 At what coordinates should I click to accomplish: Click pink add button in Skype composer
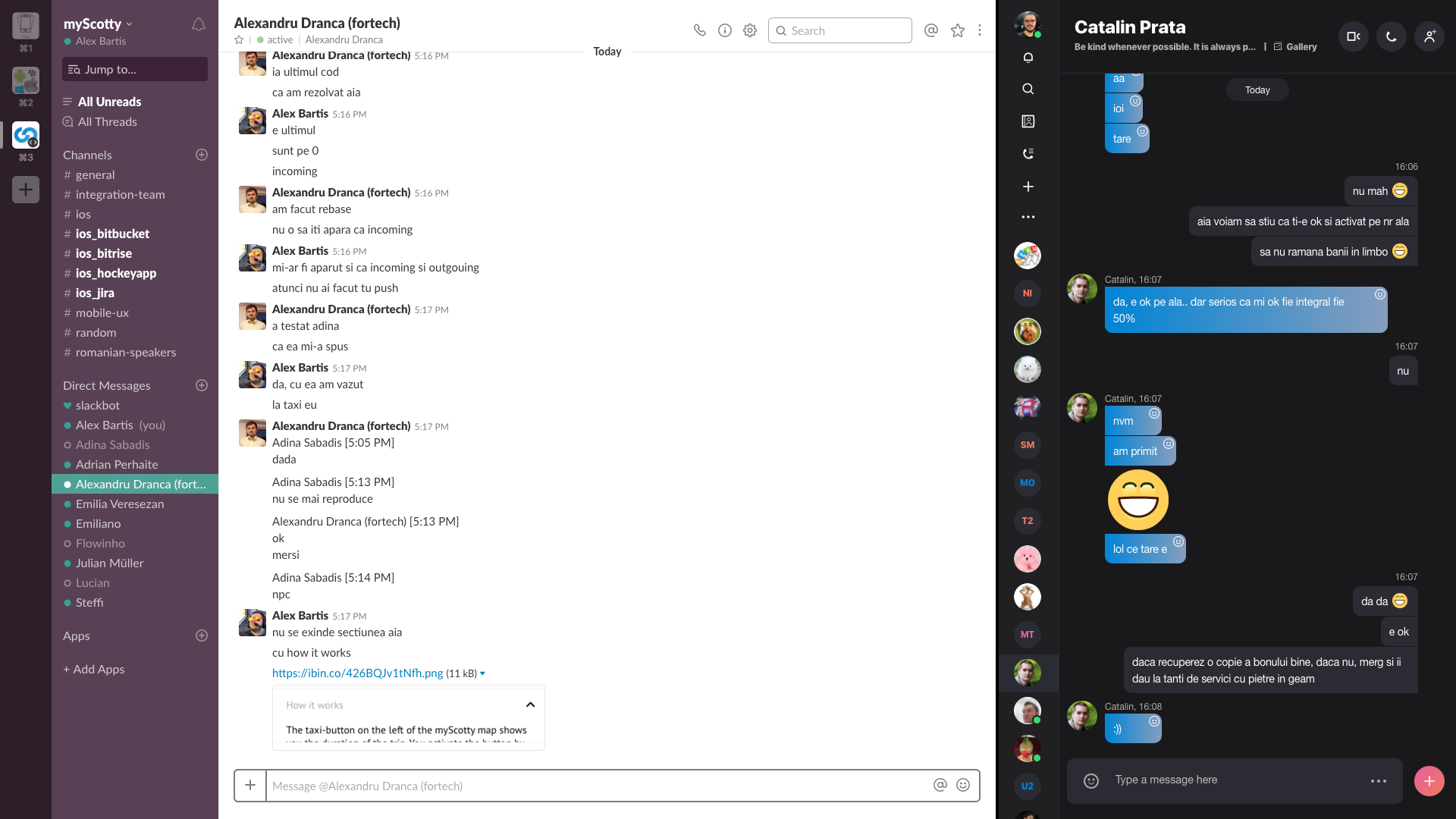1429,781
